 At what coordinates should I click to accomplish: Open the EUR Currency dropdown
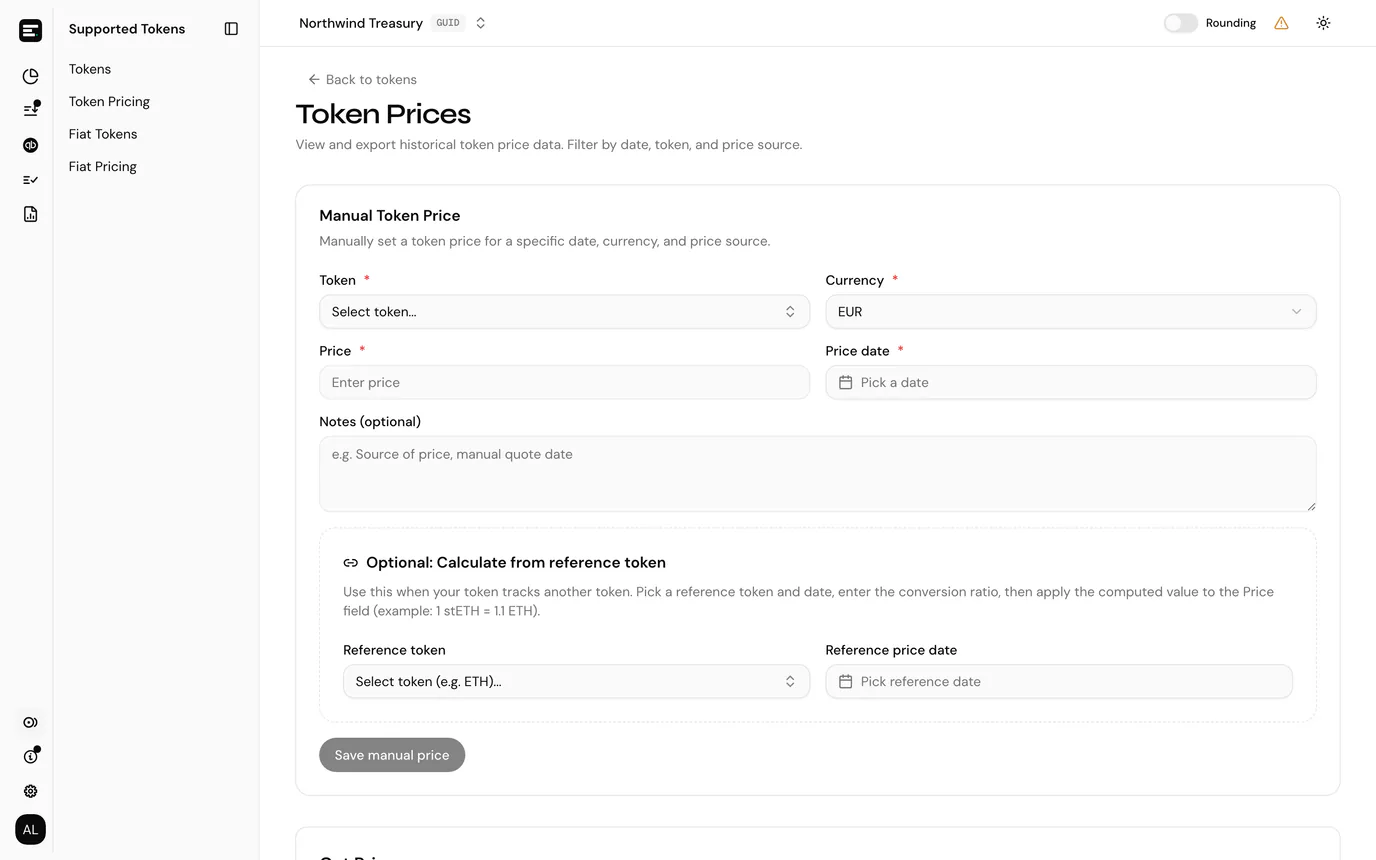(1070, 312)
